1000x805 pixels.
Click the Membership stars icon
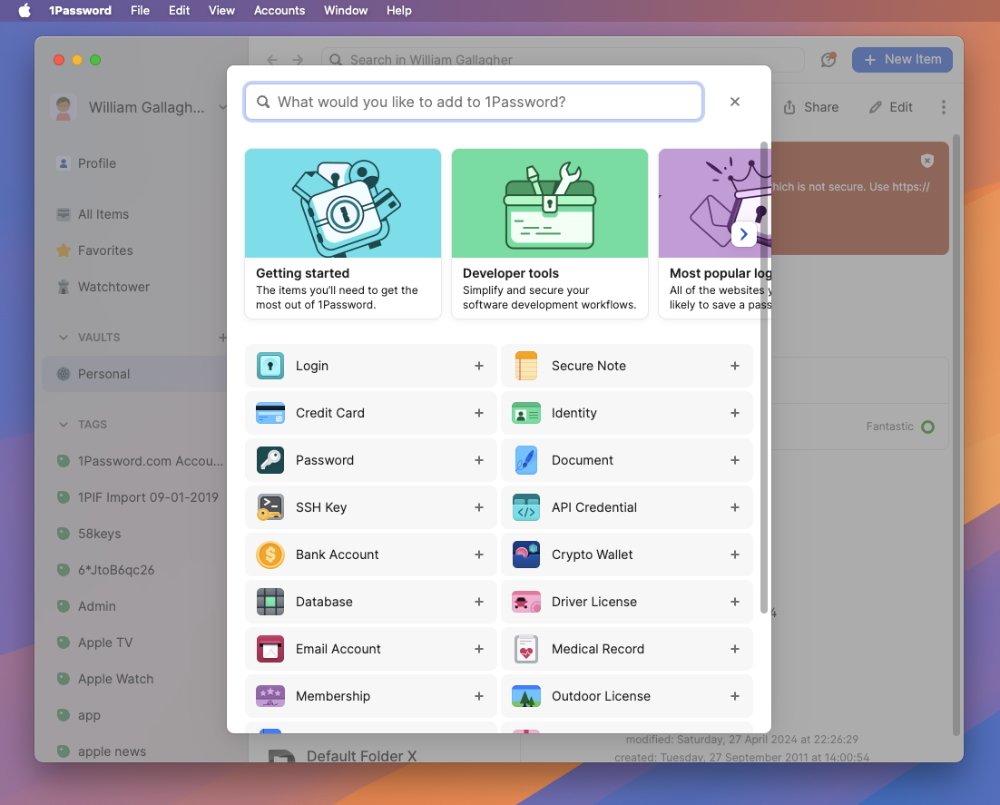(x=270, y=696)
